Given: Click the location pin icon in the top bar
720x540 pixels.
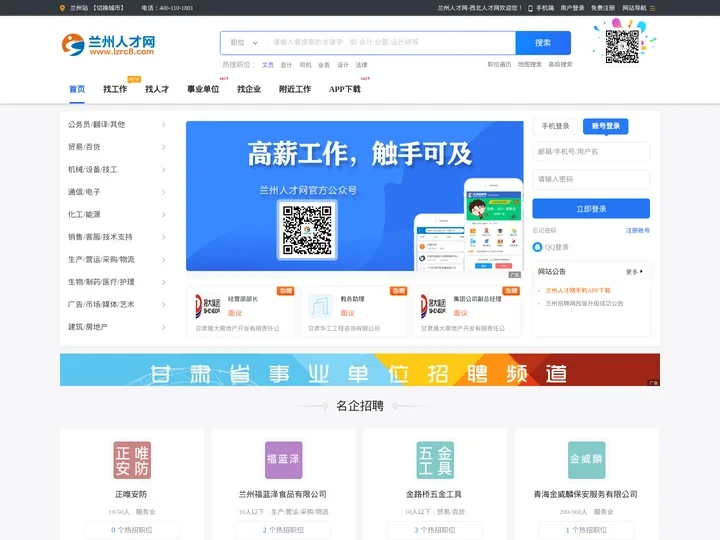Looking at the screenshot, I should [62, 8].
